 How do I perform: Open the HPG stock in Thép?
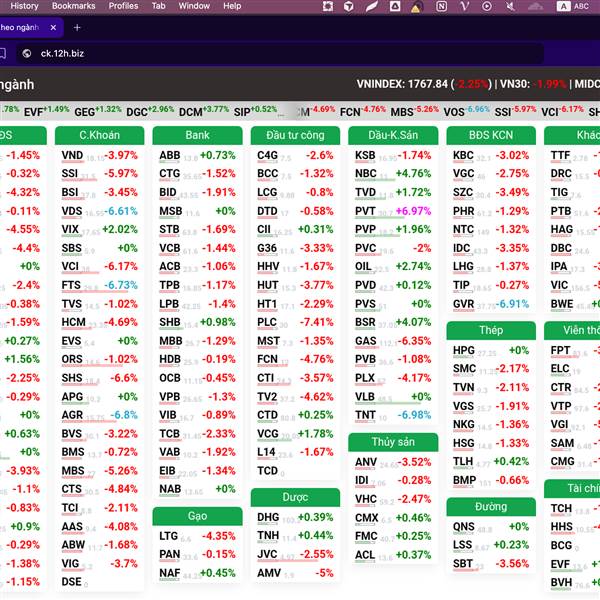click(x=491, y=351)
